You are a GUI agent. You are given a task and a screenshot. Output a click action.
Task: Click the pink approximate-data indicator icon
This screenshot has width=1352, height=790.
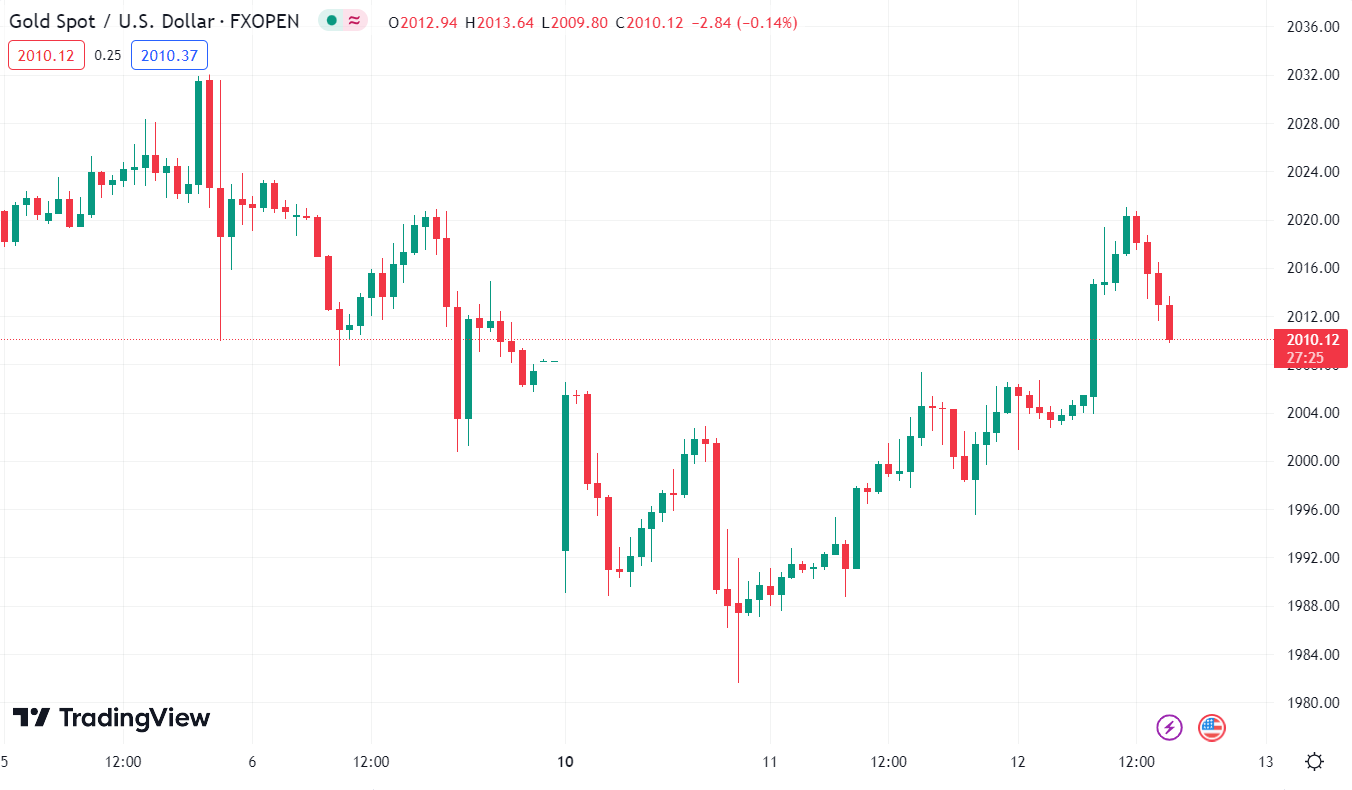point(354,21)
